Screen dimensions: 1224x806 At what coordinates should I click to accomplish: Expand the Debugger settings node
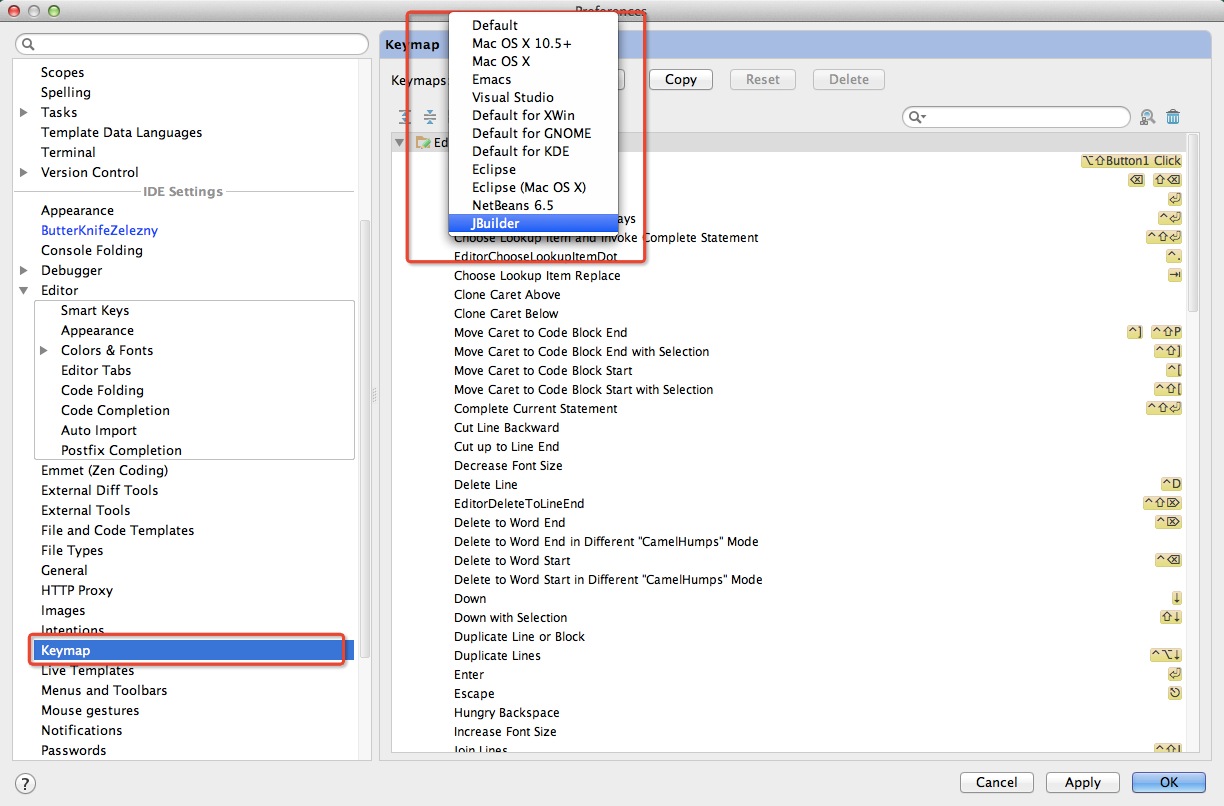(24, 270)
